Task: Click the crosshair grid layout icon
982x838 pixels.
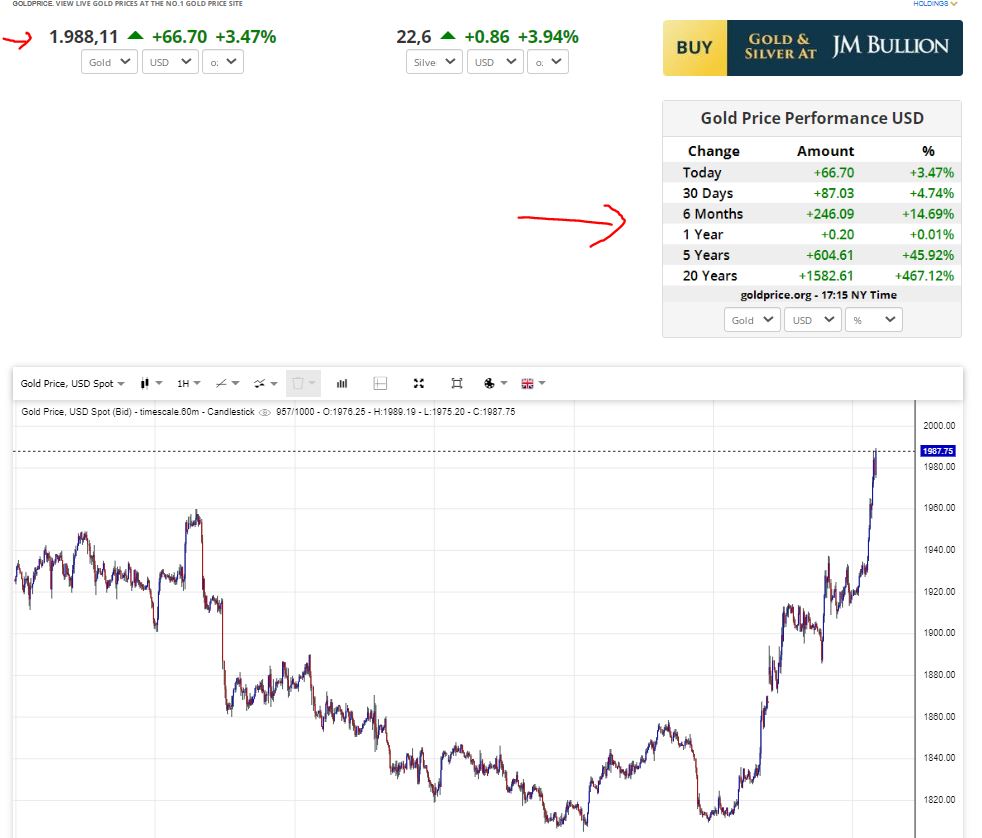Action: click(380, 383)
